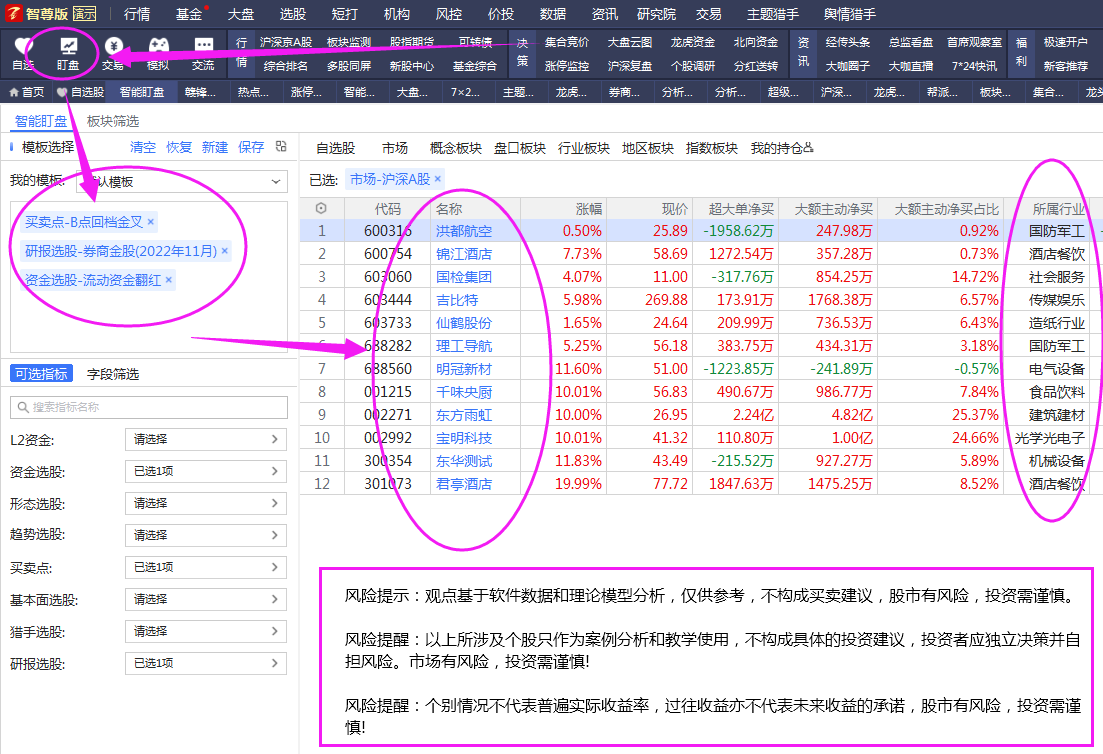Image resolution: width=1103 pixels, height=754 pixels.
Task: Click 清空 to clear template
Action: [x=143, y=147]
